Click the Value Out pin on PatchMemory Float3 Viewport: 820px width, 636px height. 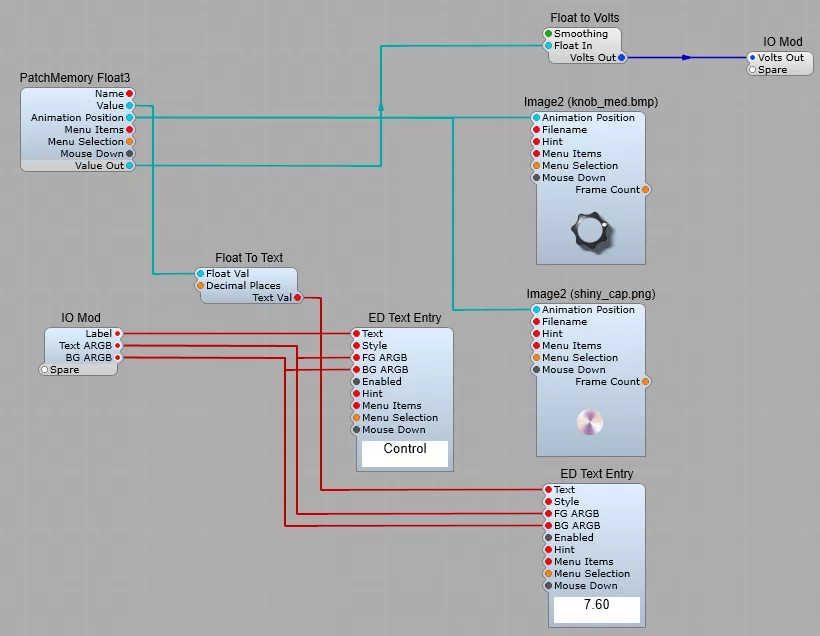[130, 166]
